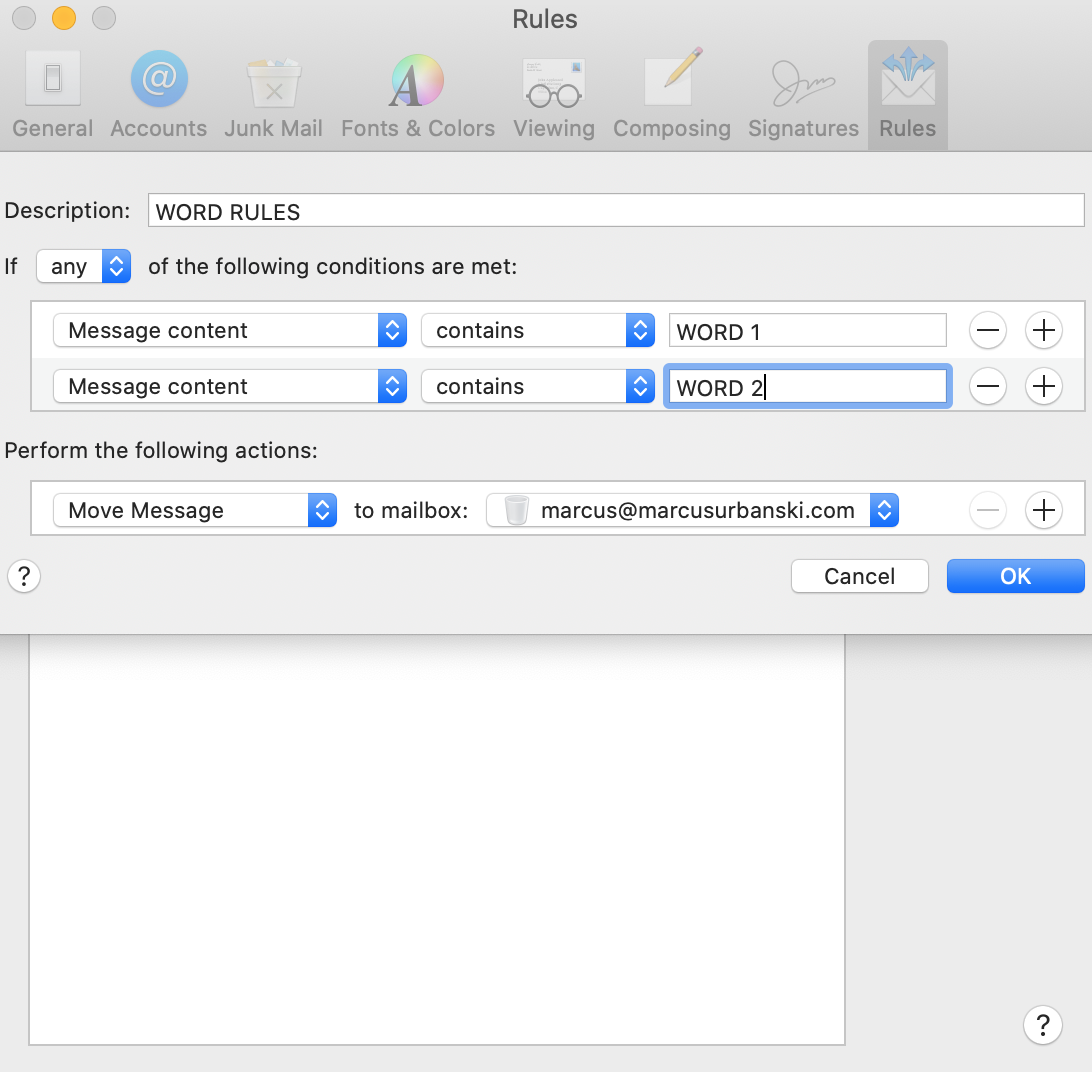Open second row's contains dropdown

[x=538, y=386]
